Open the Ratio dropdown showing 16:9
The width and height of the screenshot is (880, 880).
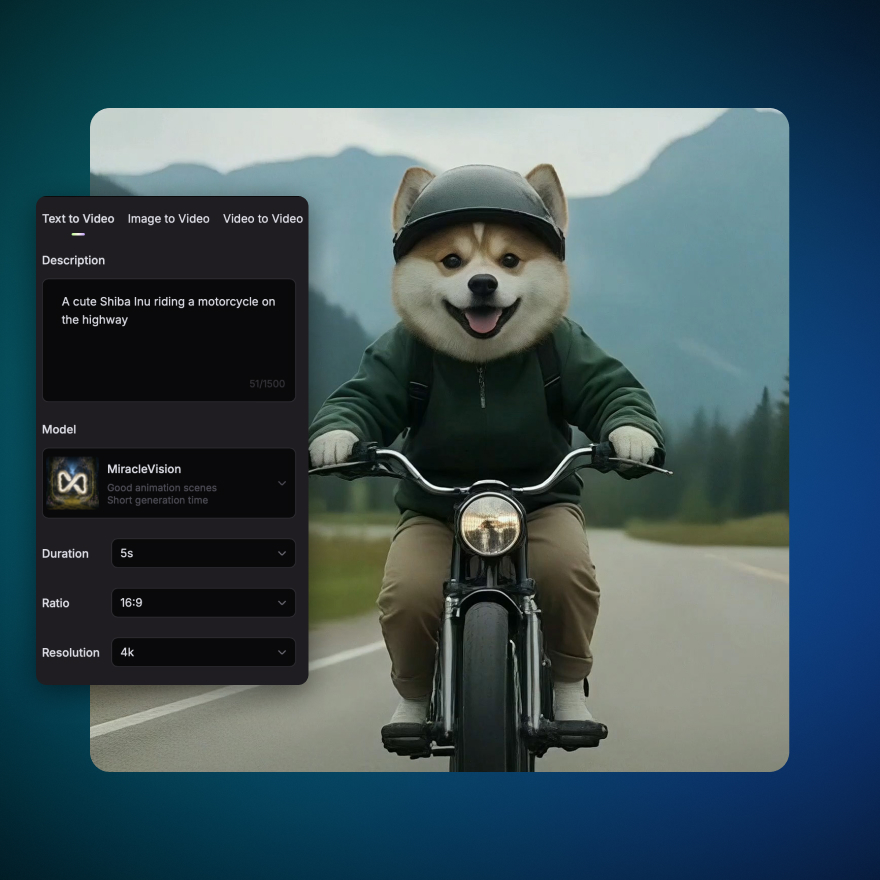pos(203,603)
